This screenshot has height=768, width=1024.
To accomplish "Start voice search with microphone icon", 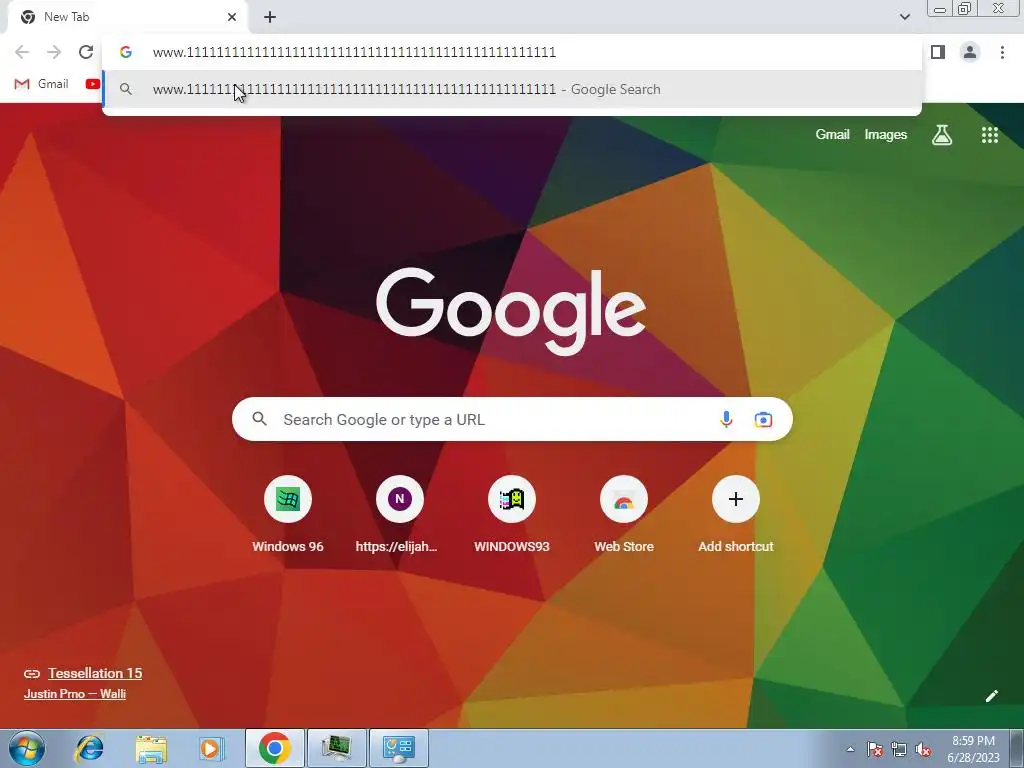I will (x=726, y=419).
